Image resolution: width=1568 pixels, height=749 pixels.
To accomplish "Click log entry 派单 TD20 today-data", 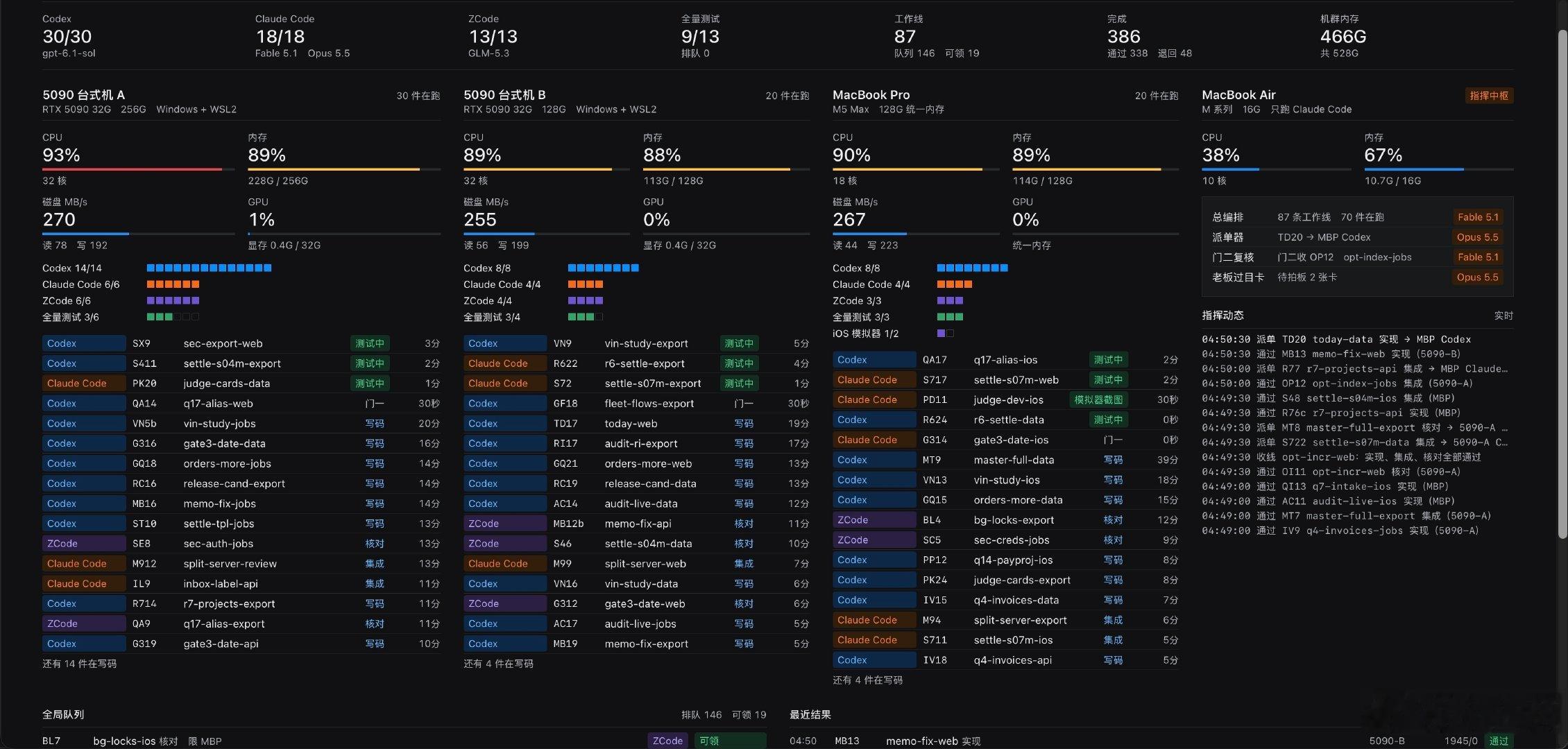I will pos(1336,339).
